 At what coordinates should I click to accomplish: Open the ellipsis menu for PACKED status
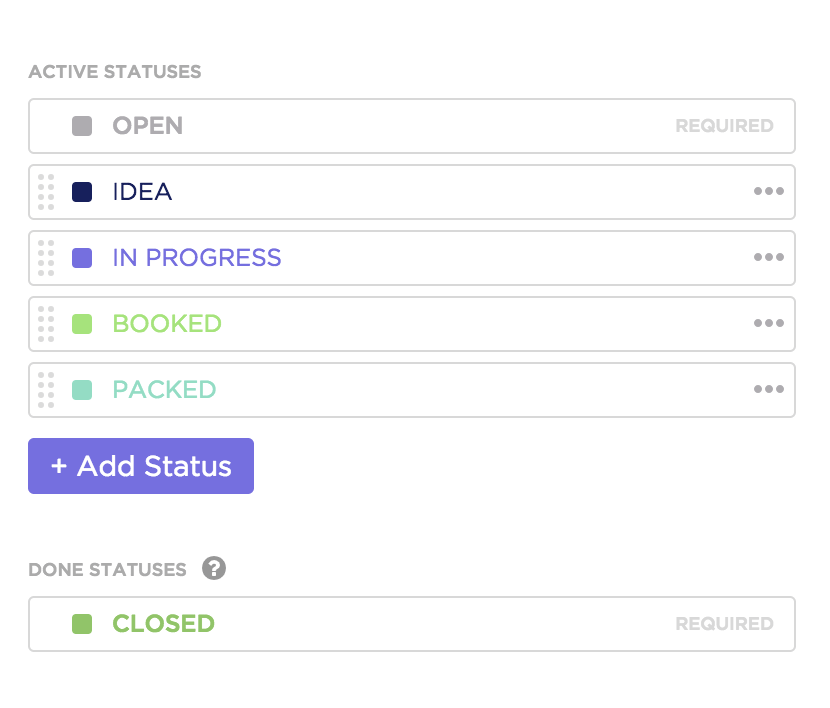coord(768,390)
